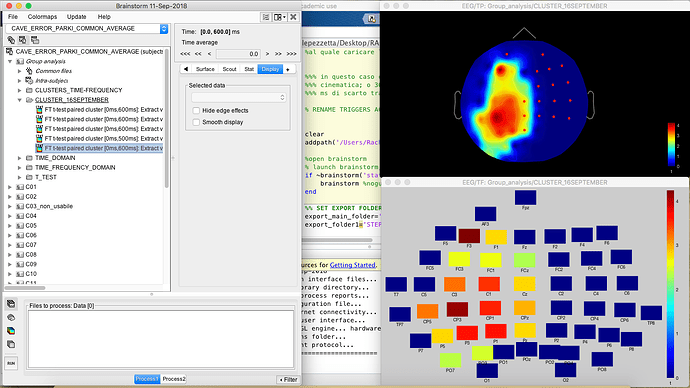The height and width of the screenshot is (388, 690).
Task: Click the Intra-subject folder icon
Action: point(29,81)
